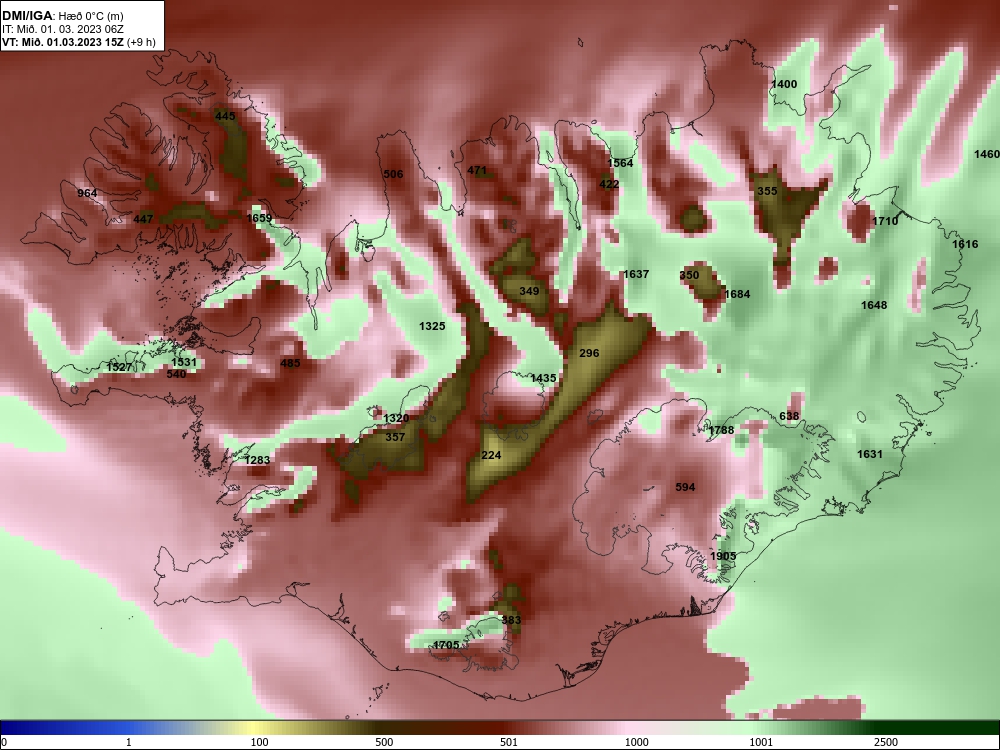Click the 594 height value
The image size is (1000, 750).
click(x=685, y=487)
